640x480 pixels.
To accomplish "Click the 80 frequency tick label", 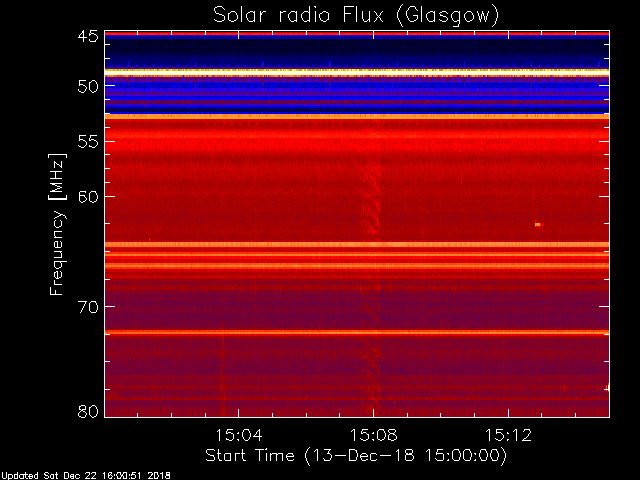I will coord(88,411).
